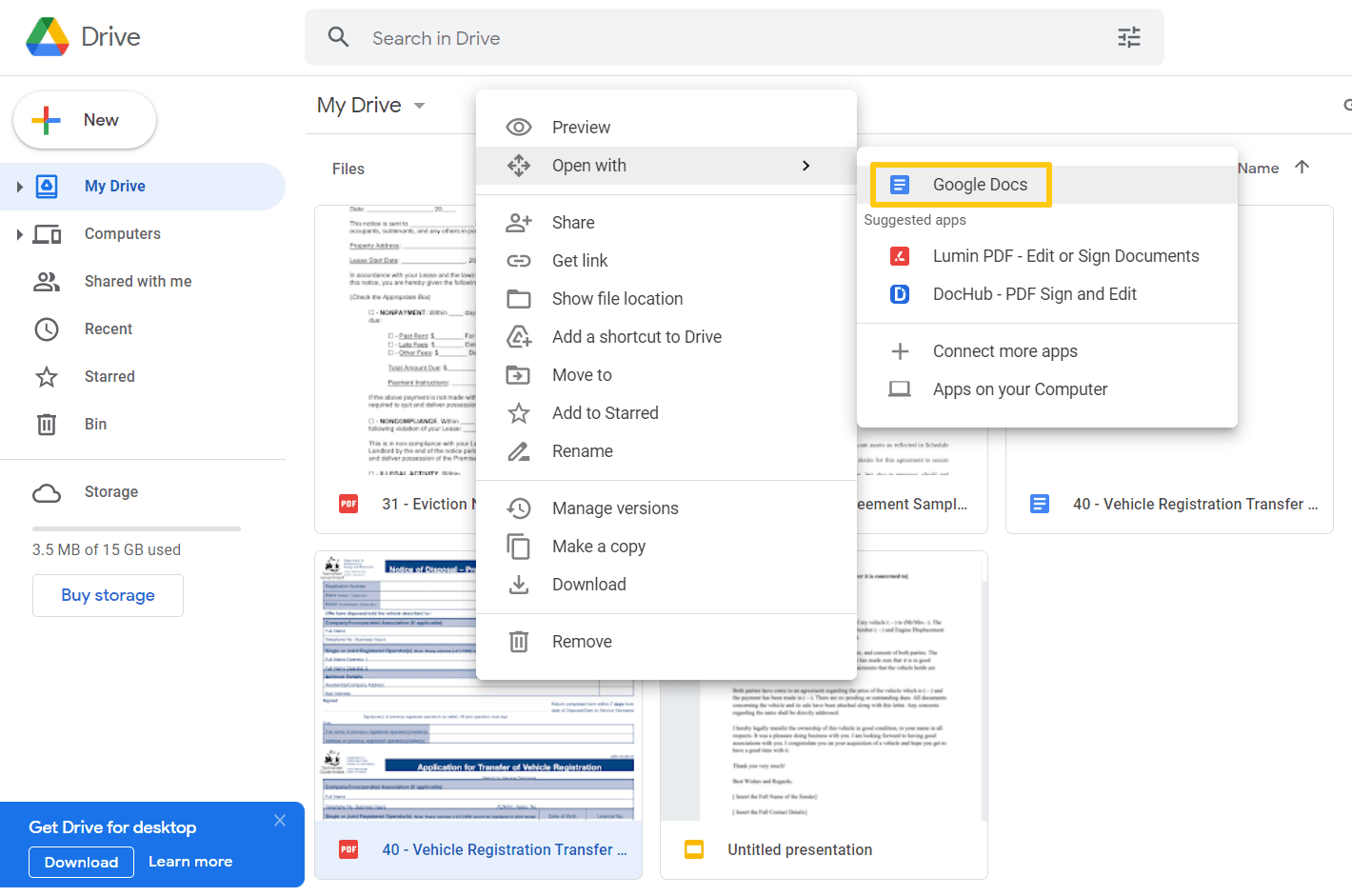This screenshot has height=896, width=1352.
Task: Click the Buy storage button
Action: 108,595
